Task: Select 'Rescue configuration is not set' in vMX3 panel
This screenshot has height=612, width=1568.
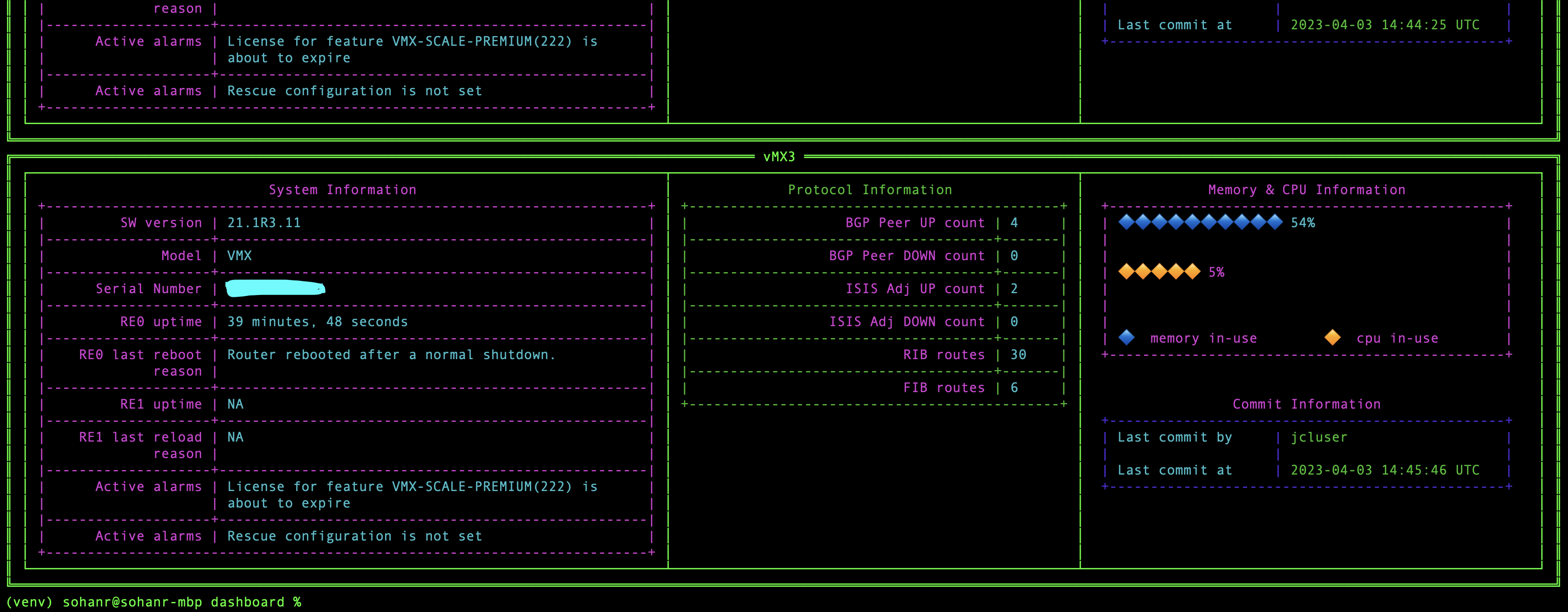Action: pyautogui.click(x=355, y=536)
